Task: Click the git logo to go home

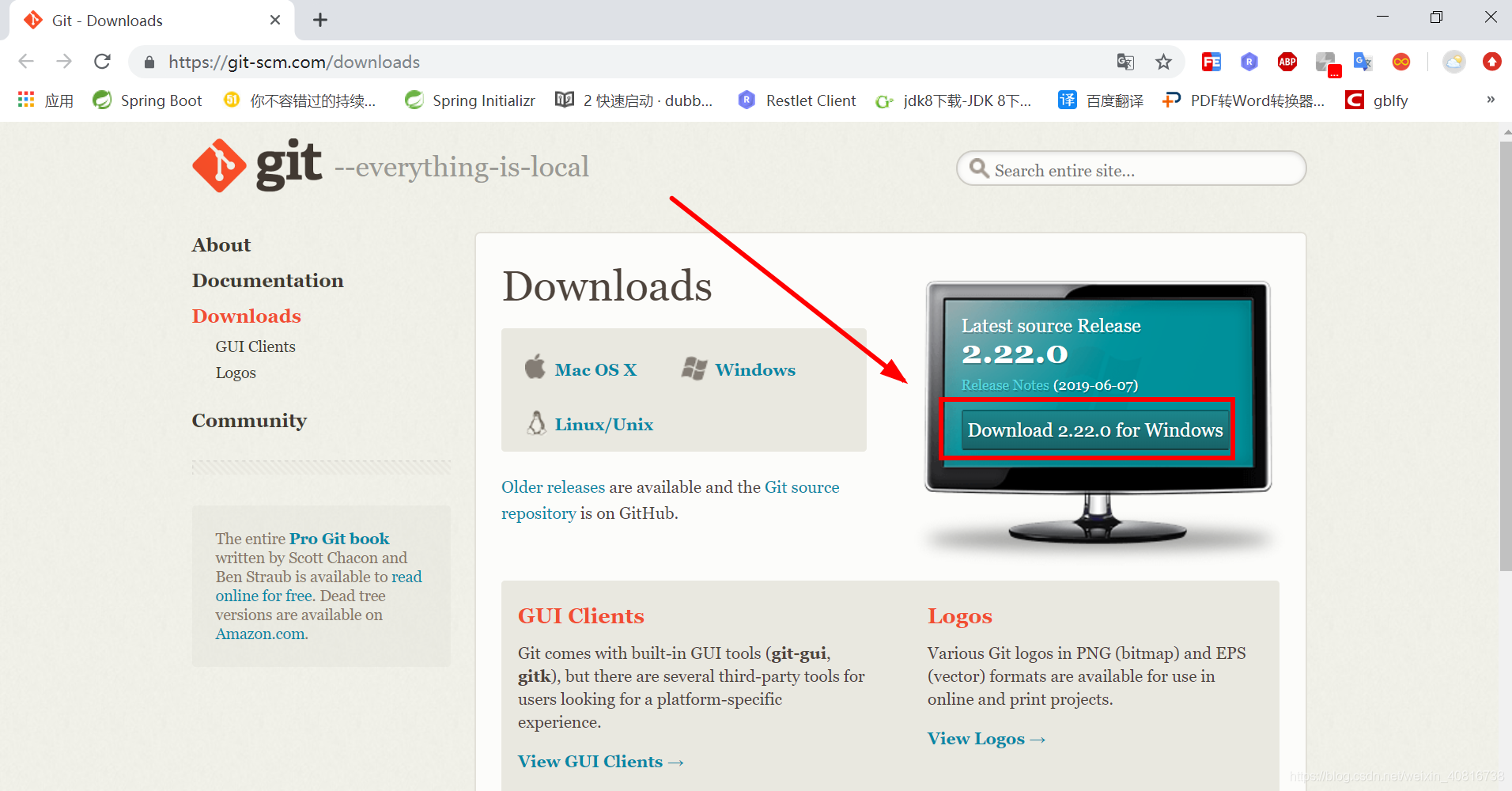Action: click(x=257, y=165)
